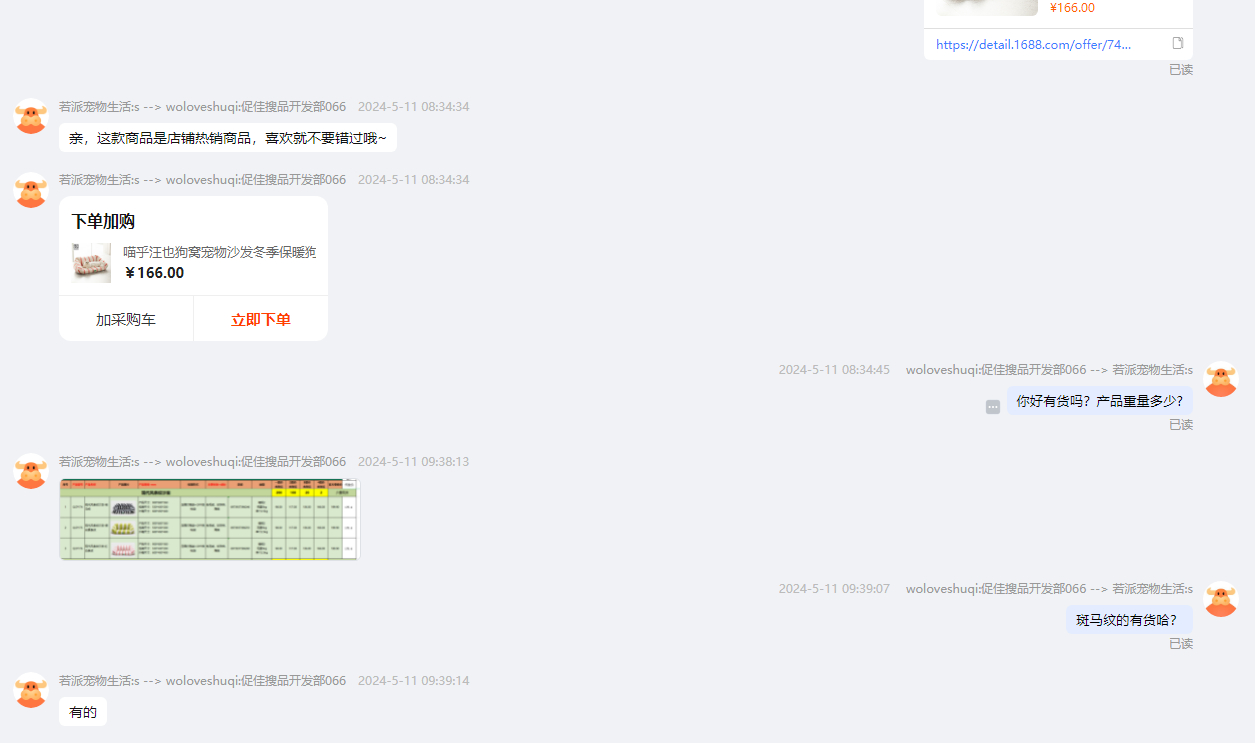Click the seller avatar beside the spreadsheet image
Image resolution: width=1255 pixels, height=743 pixels.
click(31, 471)
